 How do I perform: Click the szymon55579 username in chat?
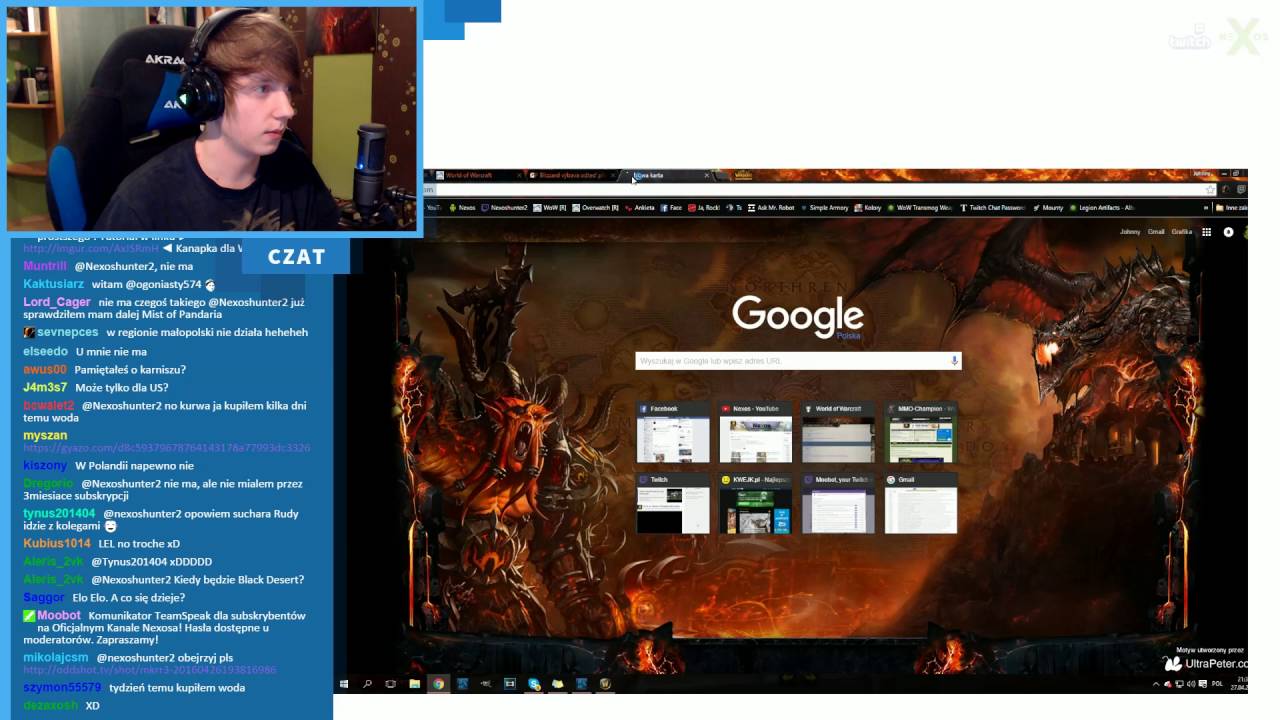pyautogui.click(x=62, y=688)
